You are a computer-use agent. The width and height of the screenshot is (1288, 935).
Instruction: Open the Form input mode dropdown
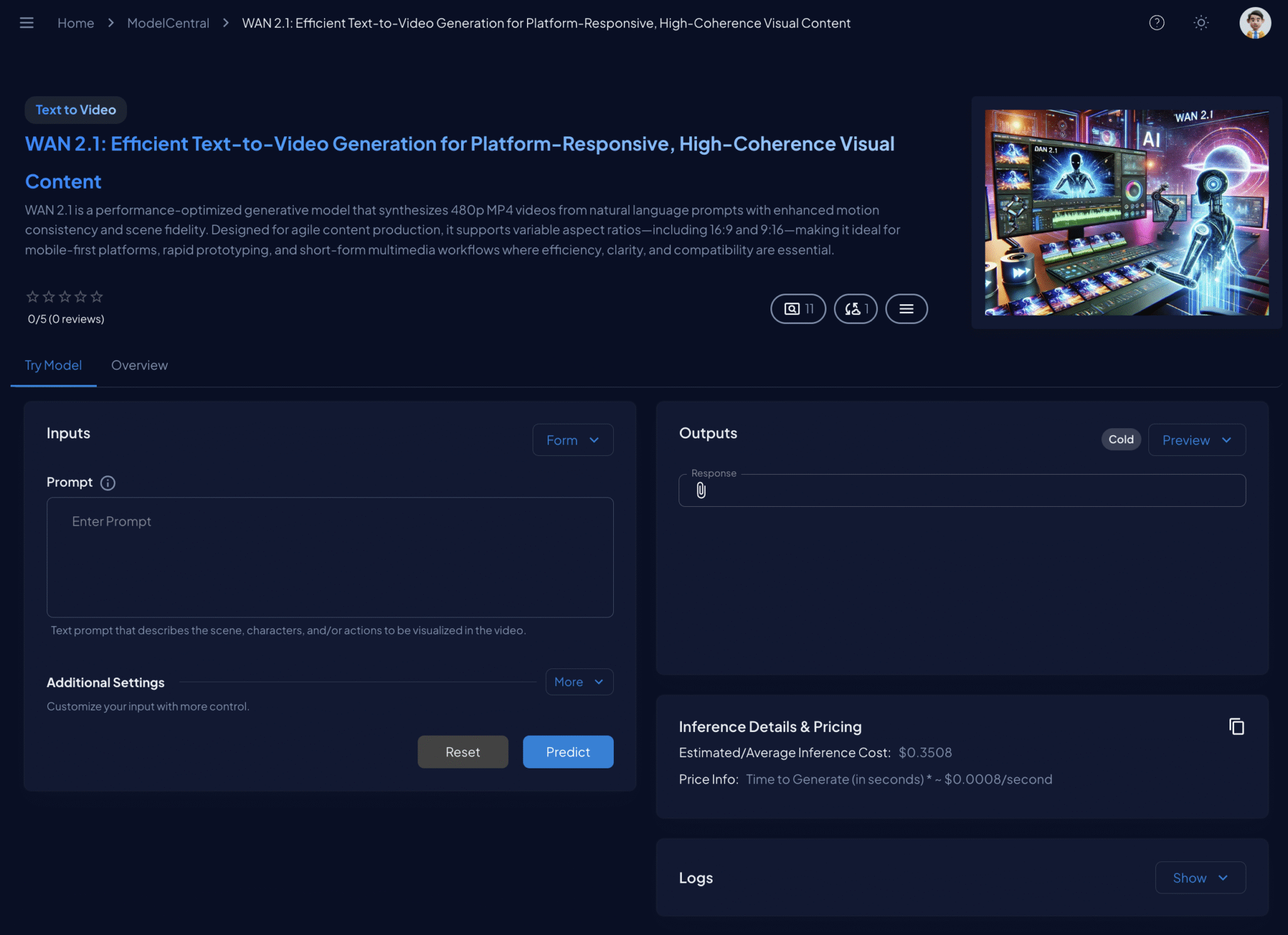(572, 440)
